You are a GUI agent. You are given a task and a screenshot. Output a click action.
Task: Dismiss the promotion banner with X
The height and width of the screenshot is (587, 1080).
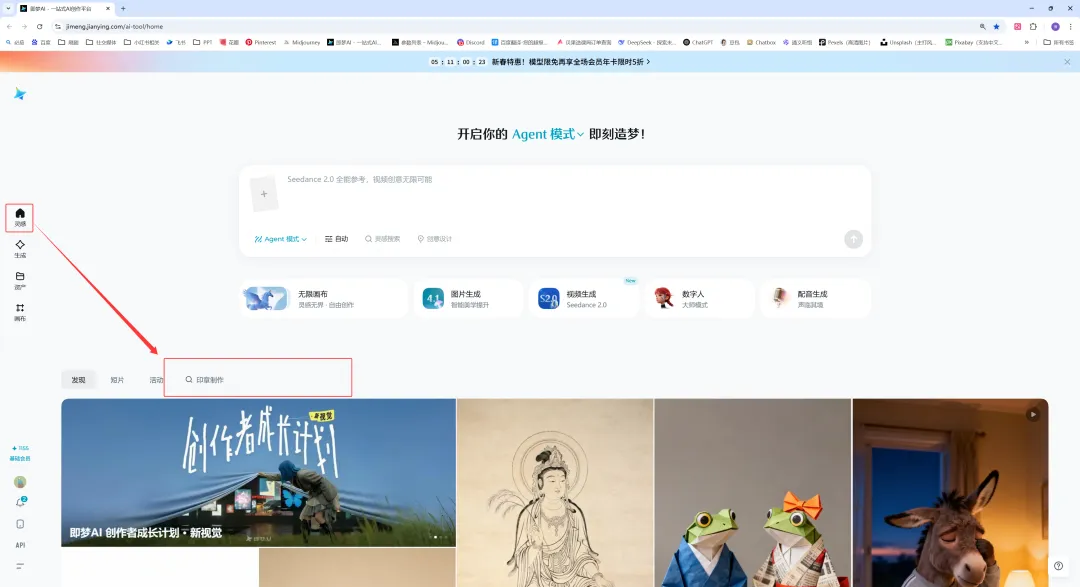click(1067, 62)
